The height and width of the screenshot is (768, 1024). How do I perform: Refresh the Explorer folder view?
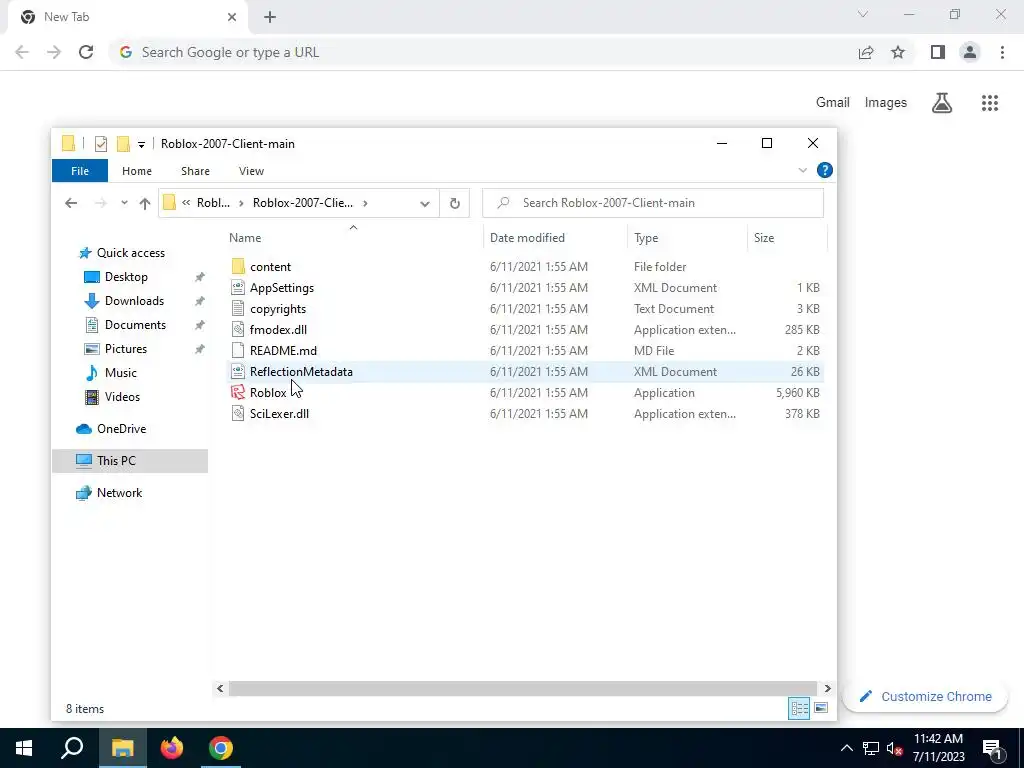455,203
